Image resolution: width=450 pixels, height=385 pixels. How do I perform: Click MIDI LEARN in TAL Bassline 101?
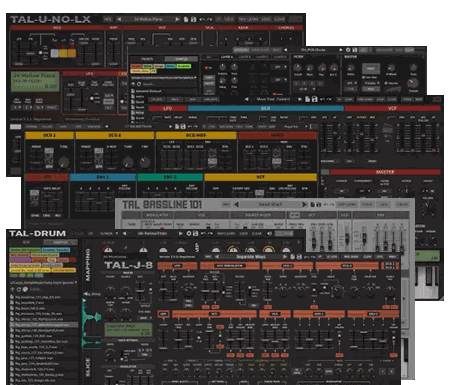pos(346,204)
